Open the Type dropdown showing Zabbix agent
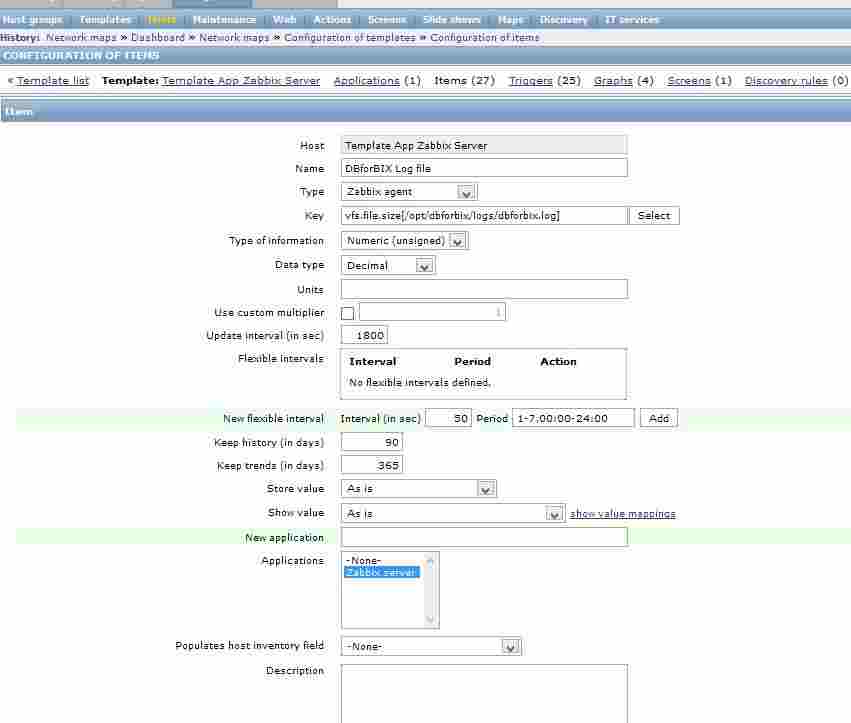 click(x=409, y=192)
